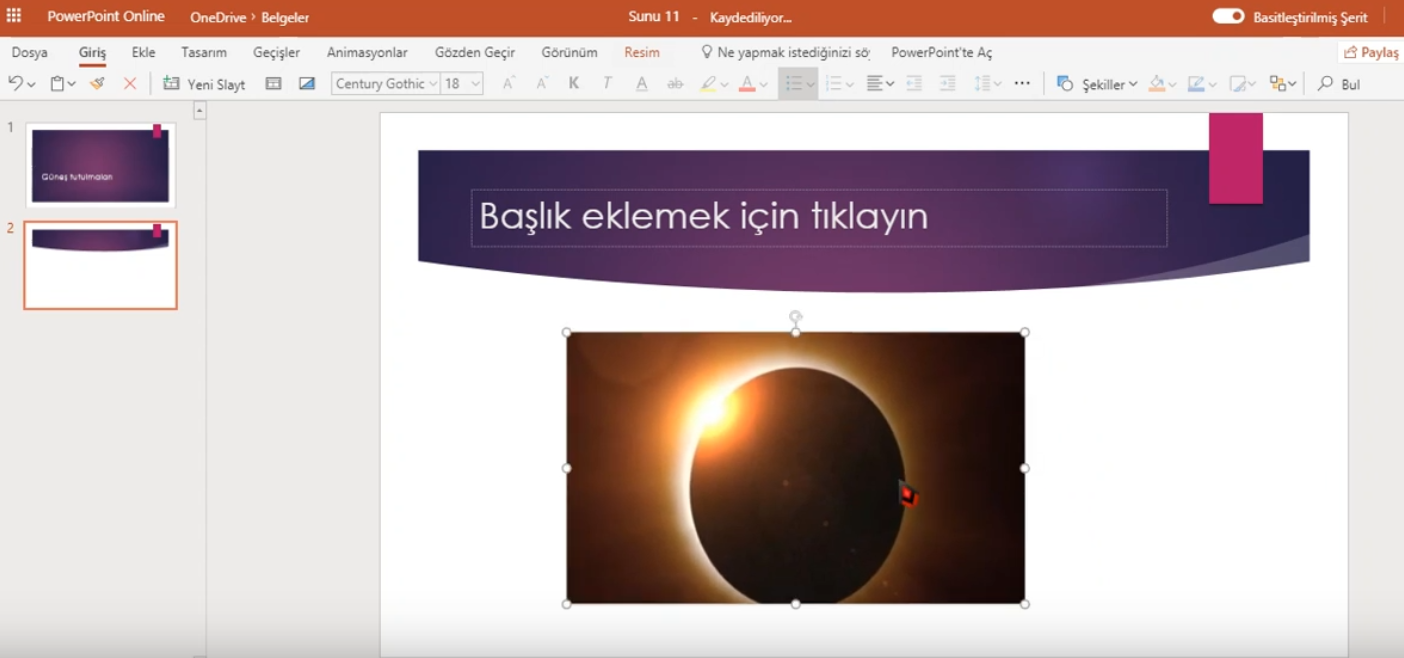The width and height of the screenshot is (1404, 658).
Task: Click the Format Painter brush icon
Action: (x=97, y=84)
